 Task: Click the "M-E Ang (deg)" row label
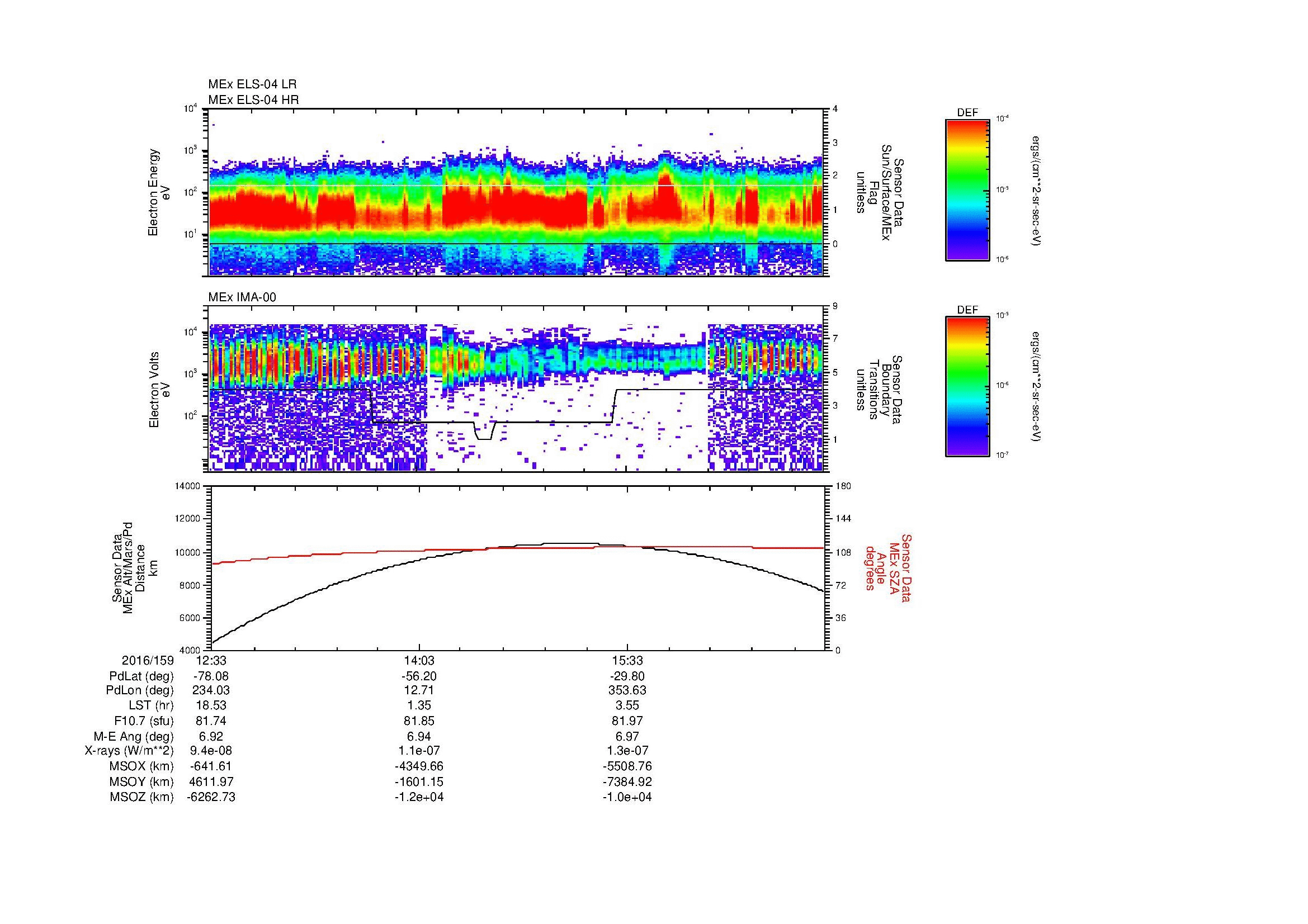pos(134,736)
